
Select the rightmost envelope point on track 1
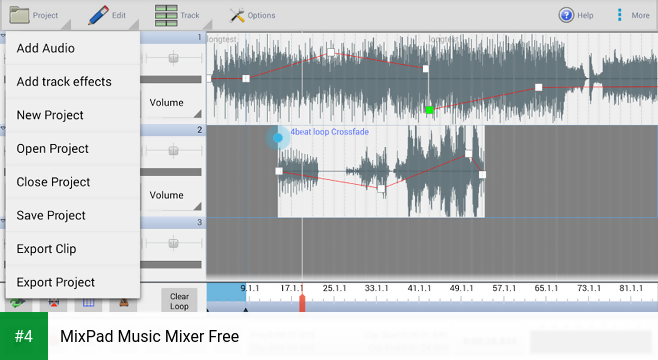click(x=538, y=87)
